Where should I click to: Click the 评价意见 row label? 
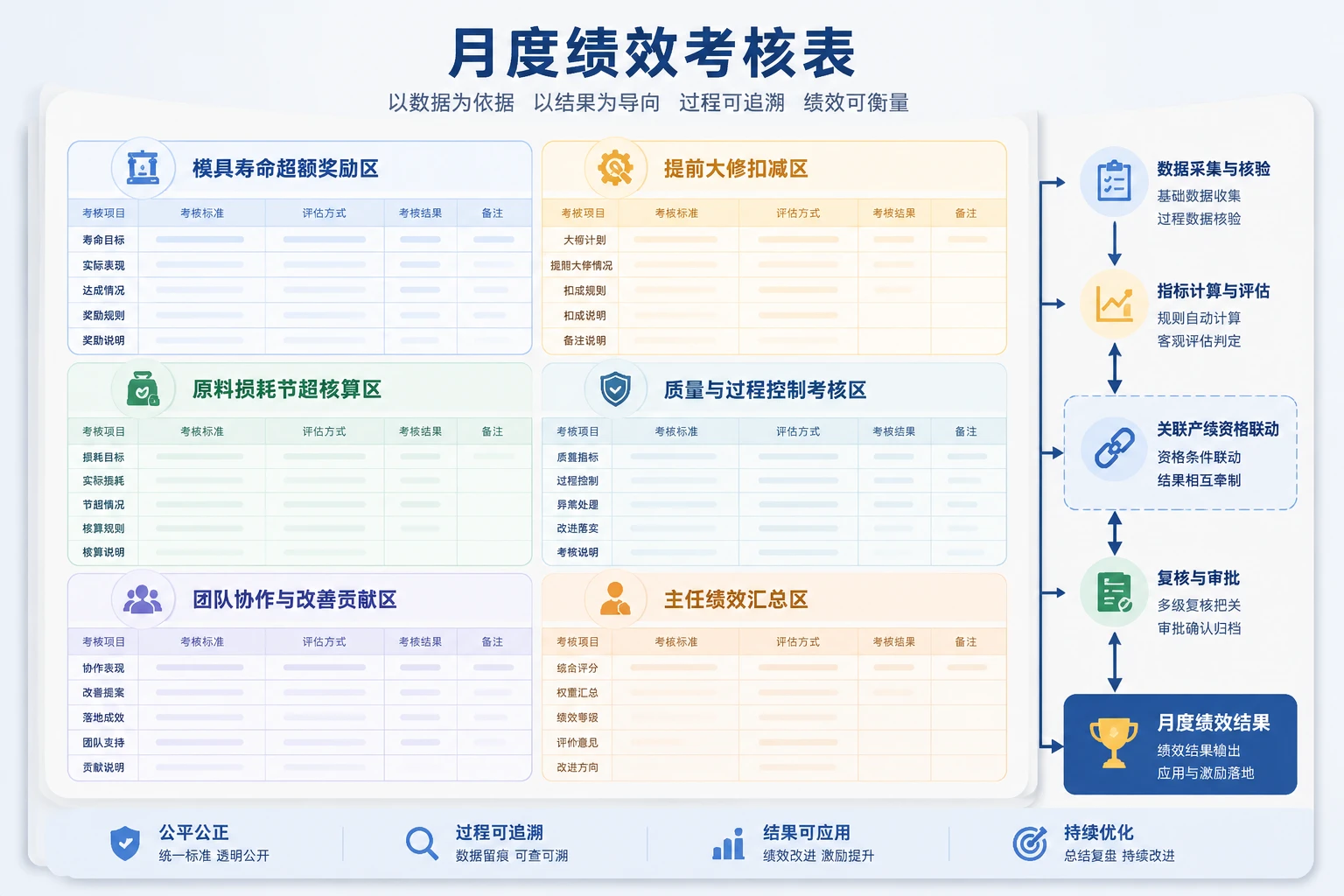pos(577,743)
